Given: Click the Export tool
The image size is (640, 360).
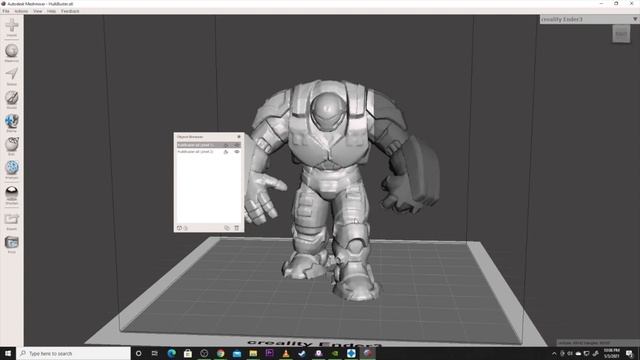Looking at the screenshot, I should (11, 221).
